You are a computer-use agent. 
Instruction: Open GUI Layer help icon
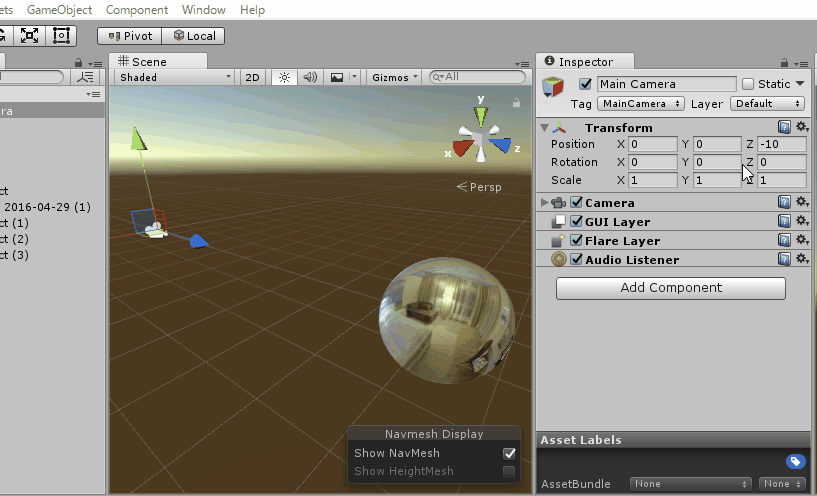784,221
